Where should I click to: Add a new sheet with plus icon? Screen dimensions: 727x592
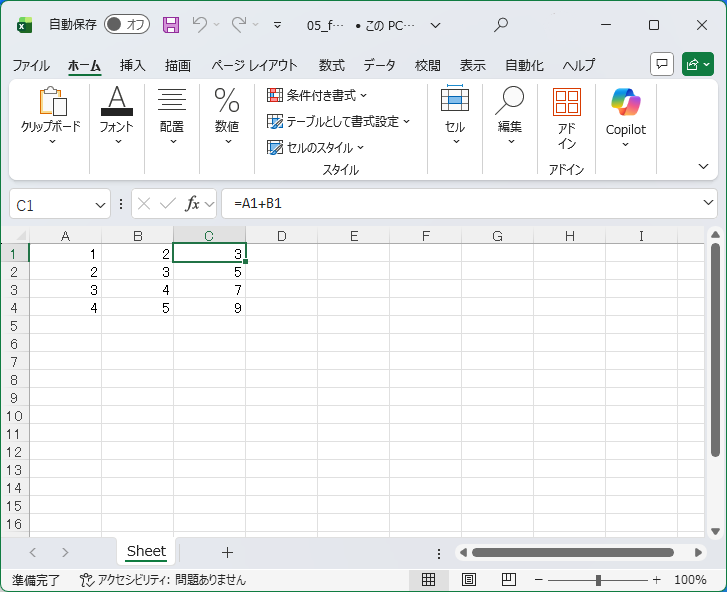(x=227, y=552)
